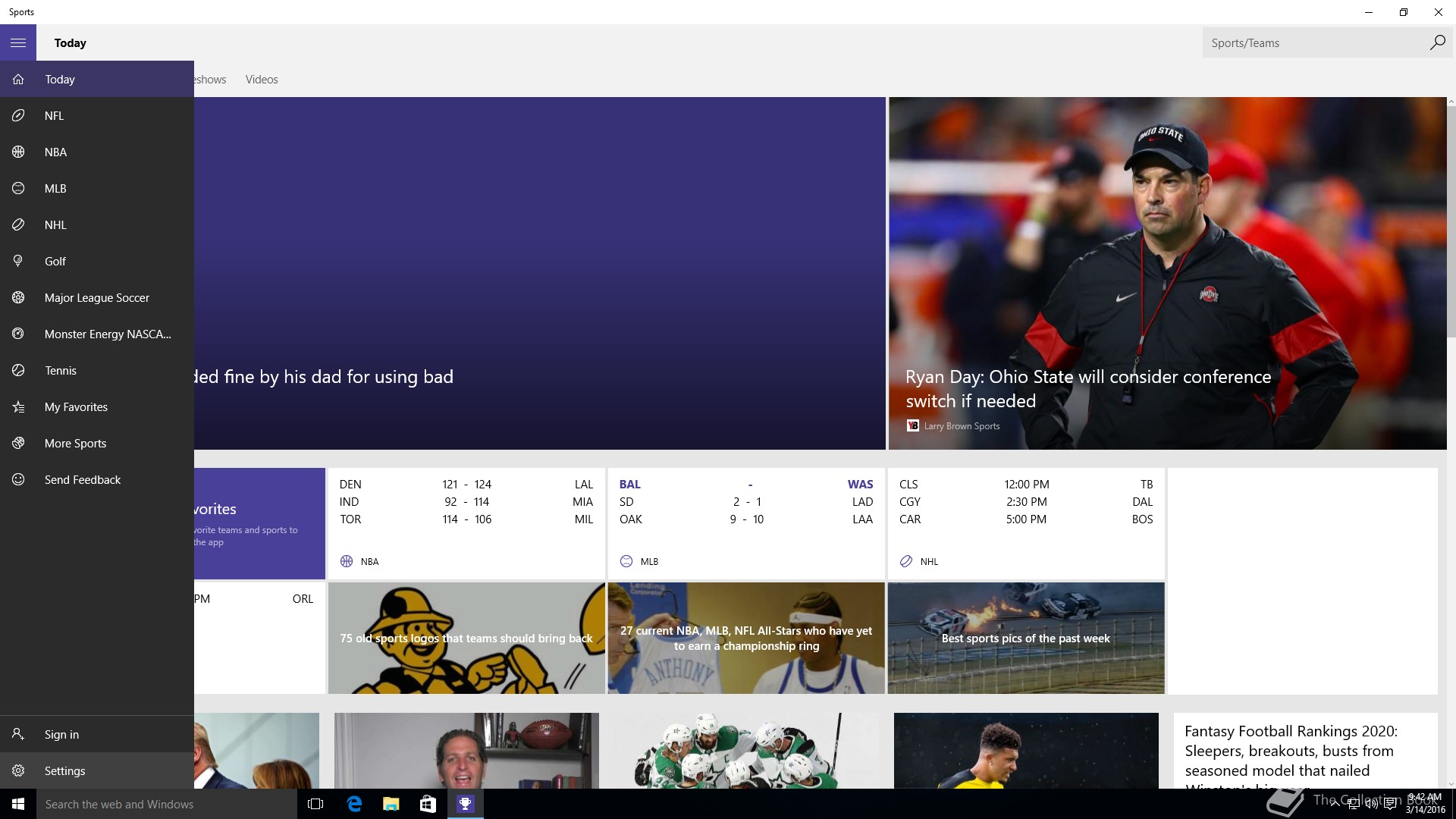Launch Microsoft Edge from the taskbar

354,804
